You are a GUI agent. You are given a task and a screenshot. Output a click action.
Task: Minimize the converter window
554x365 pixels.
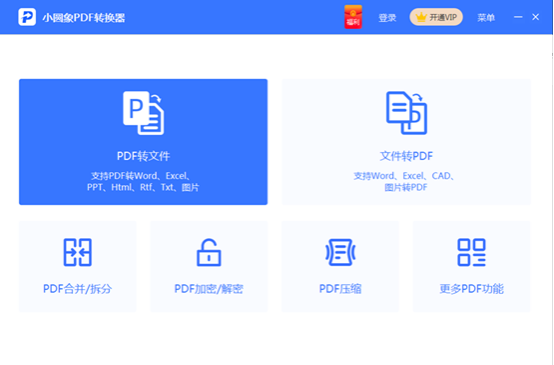[518, 17]
